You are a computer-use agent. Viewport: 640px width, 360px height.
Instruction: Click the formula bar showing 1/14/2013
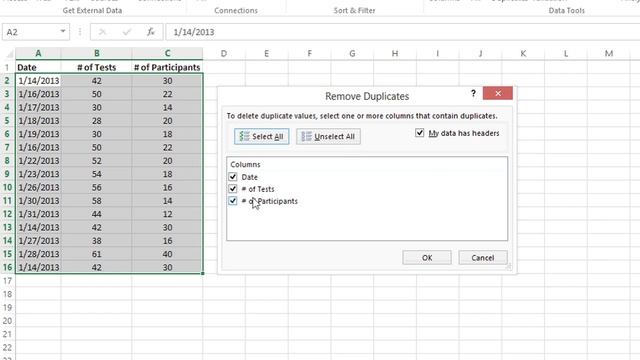pos(402,32)
